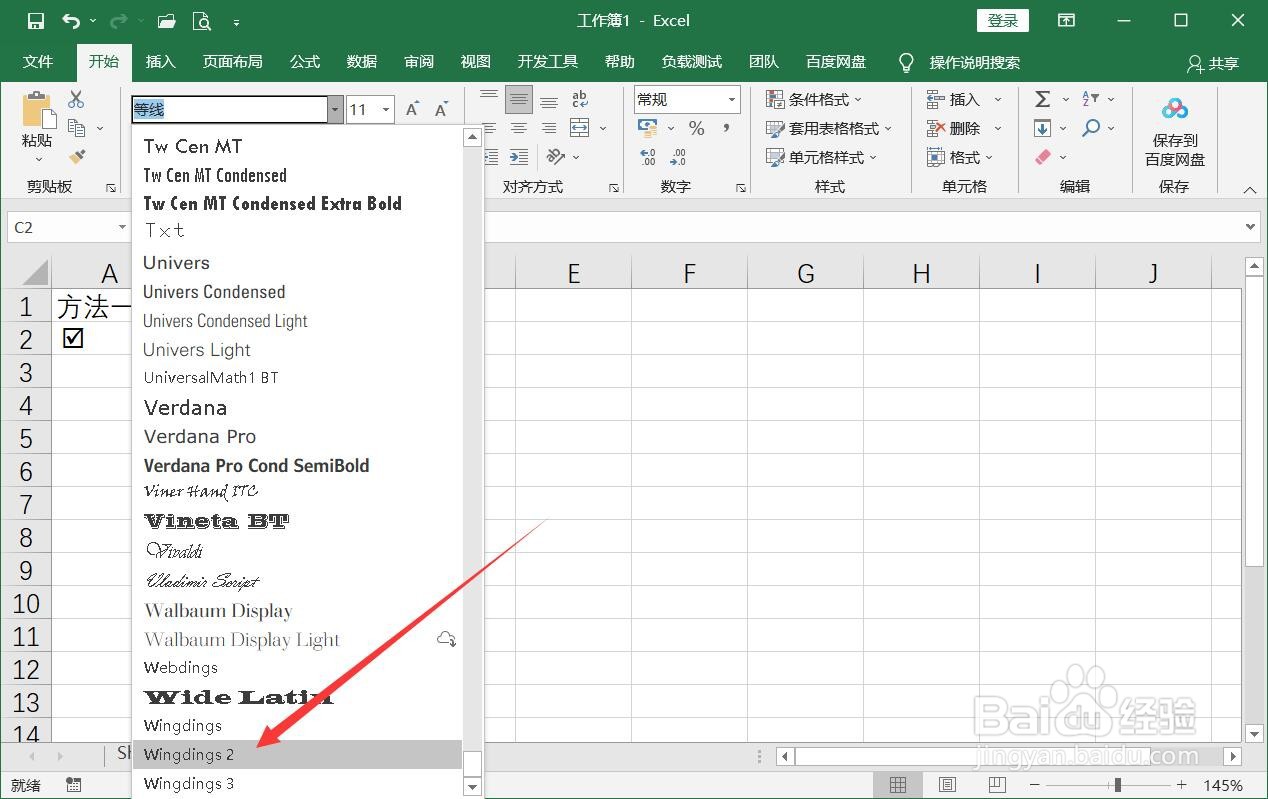1268x799 pixels.
Task: Switch to Normal view in status bar
Action: (898, 785)
